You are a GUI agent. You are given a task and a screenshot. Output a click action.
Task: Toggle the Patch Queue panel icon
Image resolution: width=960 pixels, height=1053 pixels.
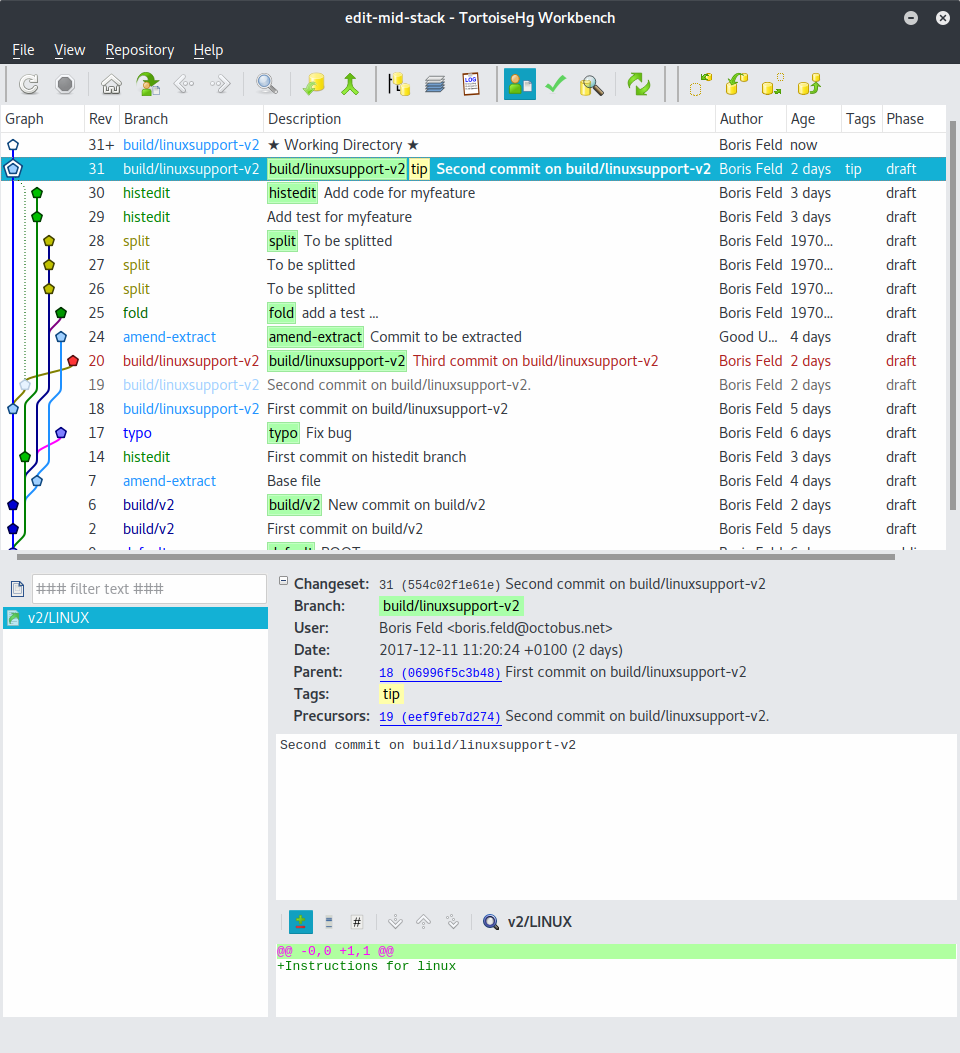click(435, 85)
